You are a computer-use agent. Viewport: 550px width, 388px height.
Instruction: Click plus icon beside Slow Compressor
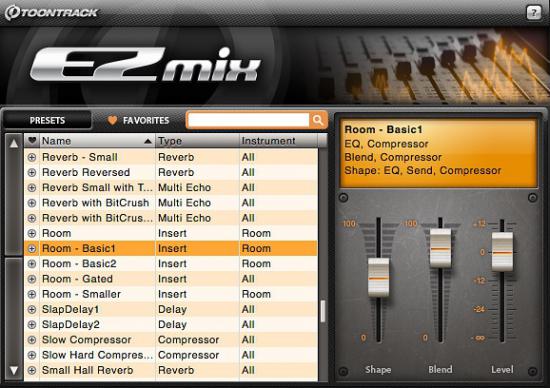pyautogui.click(x=32, y=340)
